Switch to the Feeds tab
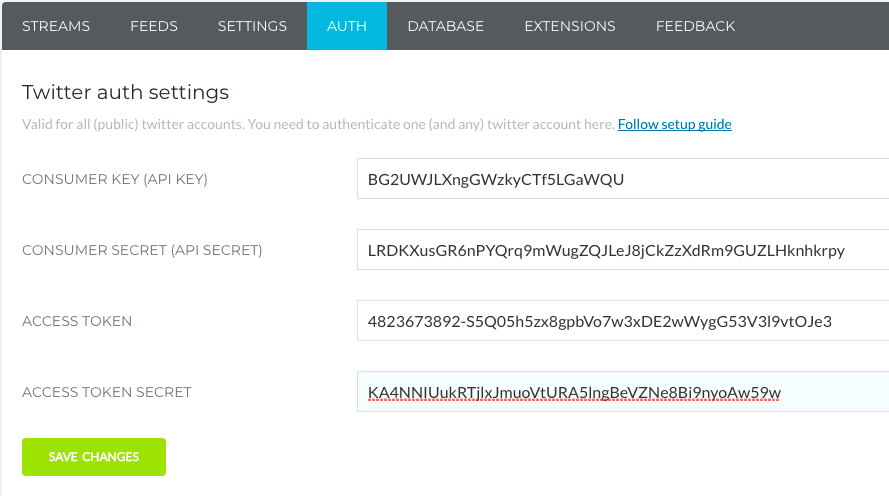The image size is (889, 496). click(154, 26)
